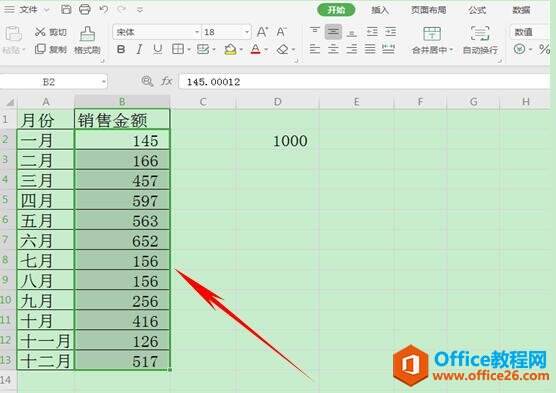This screenshot has height=393, width=556.
Task: Decrease font size with A- icon
Action: [x=281, y=32]
